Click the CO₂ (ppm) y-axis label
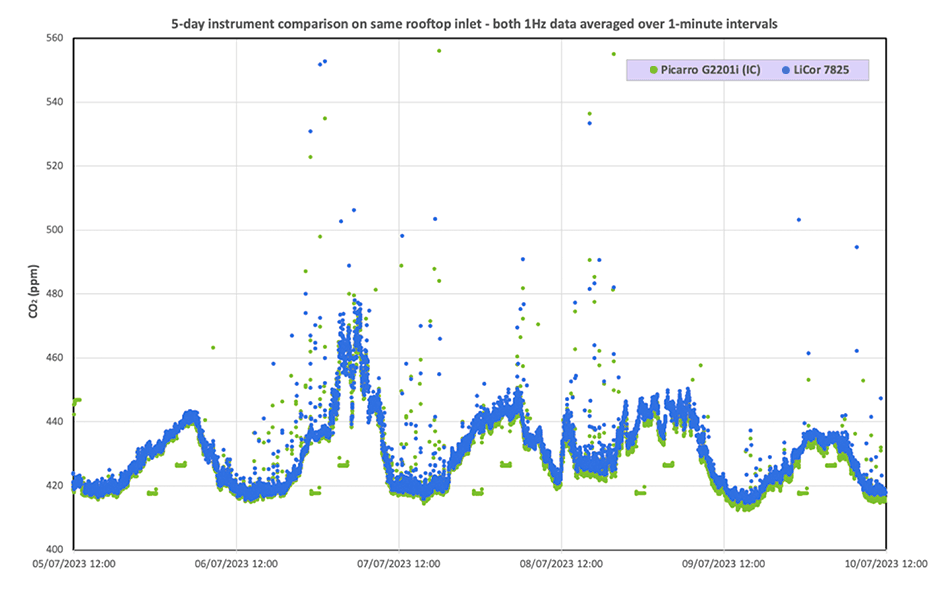Image resolution: width=952 pixels, height=589 pixels. (33, 290)
